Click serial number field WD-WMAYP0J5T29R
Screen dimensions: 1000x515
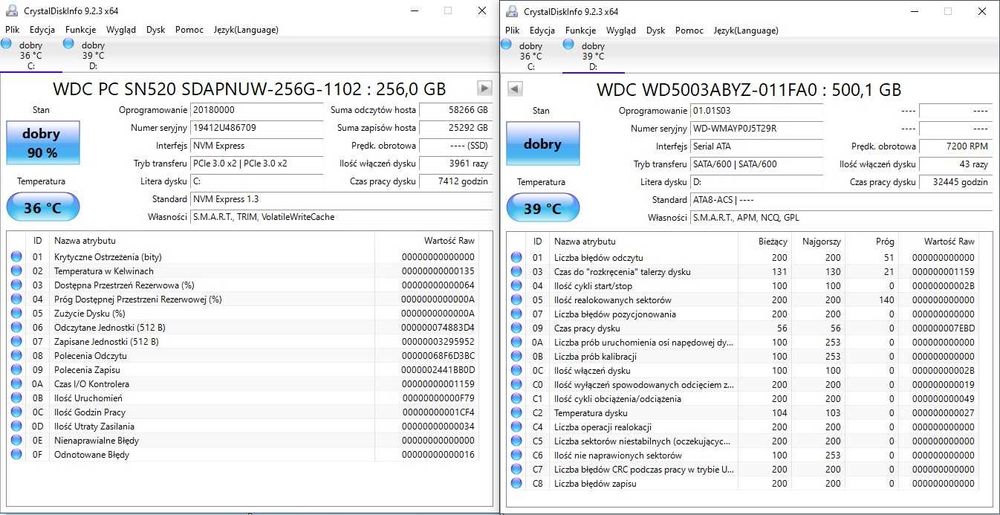pyautogui.click(x=757, y=128)
